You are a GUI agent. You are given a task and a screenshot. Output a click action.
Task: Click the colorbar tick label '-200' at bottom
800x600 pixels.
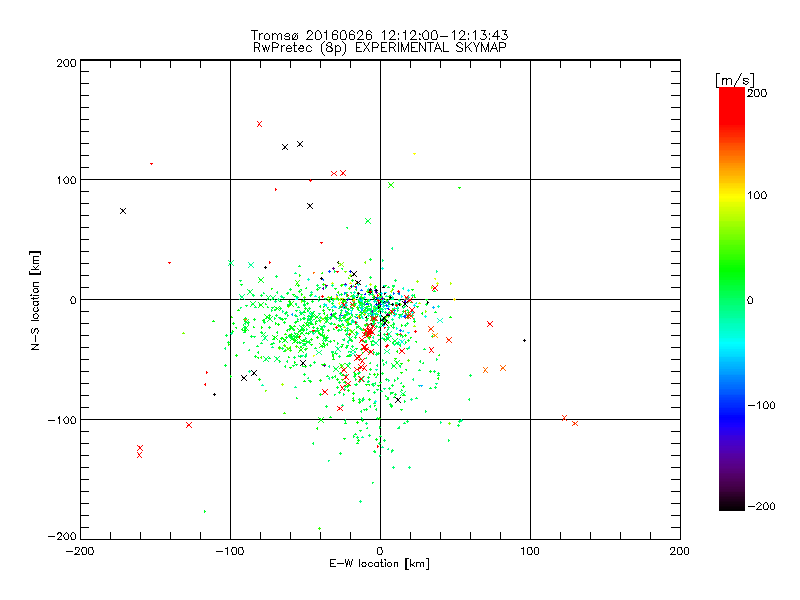pyautogui.click(x=761, y=506)
